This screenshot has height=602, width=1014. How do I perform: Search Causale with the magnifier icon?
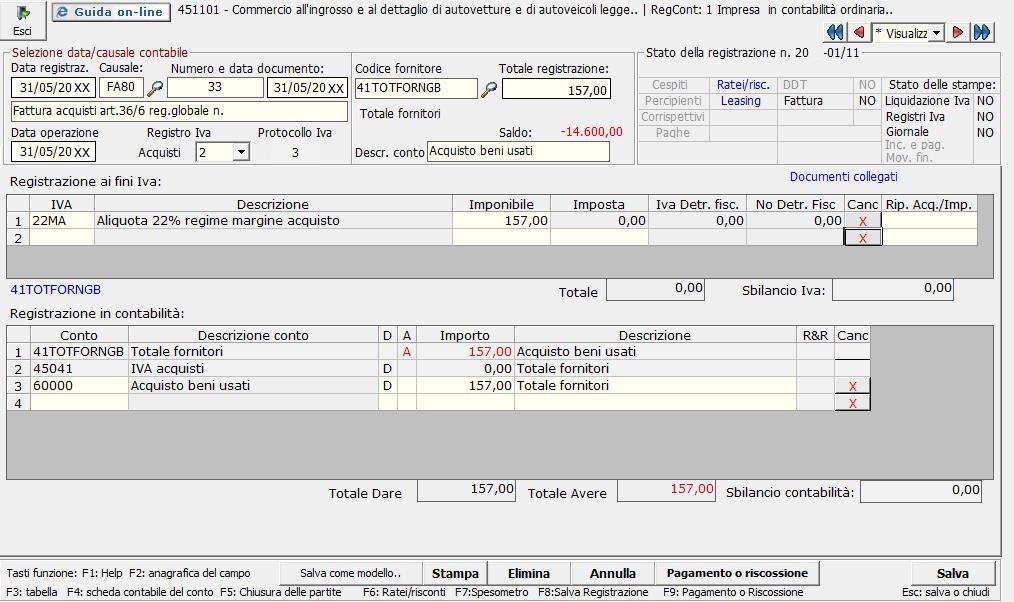tap(155, 89)
